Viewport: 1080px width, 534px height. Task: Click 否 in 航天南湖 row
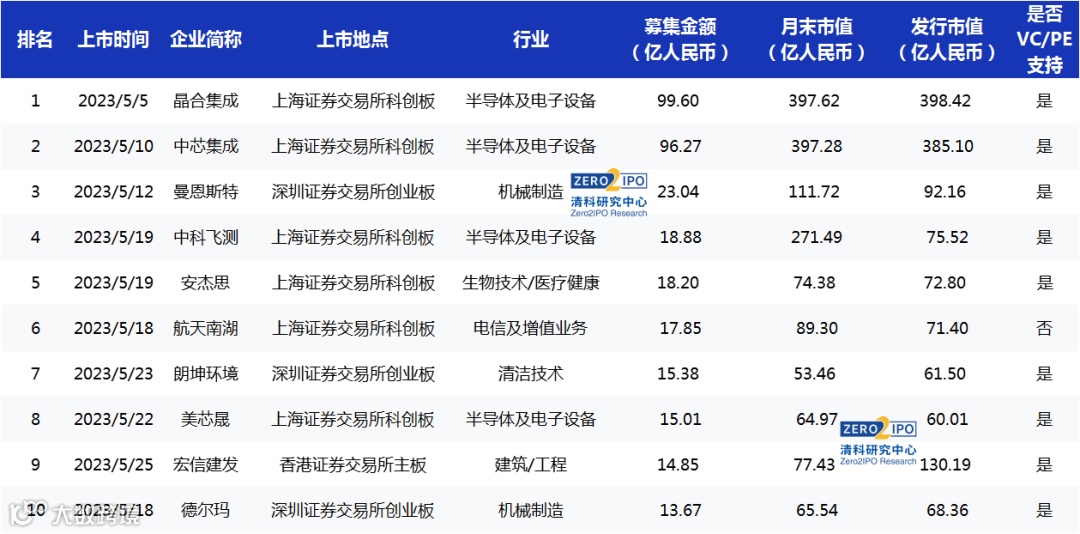[1045, 328]
